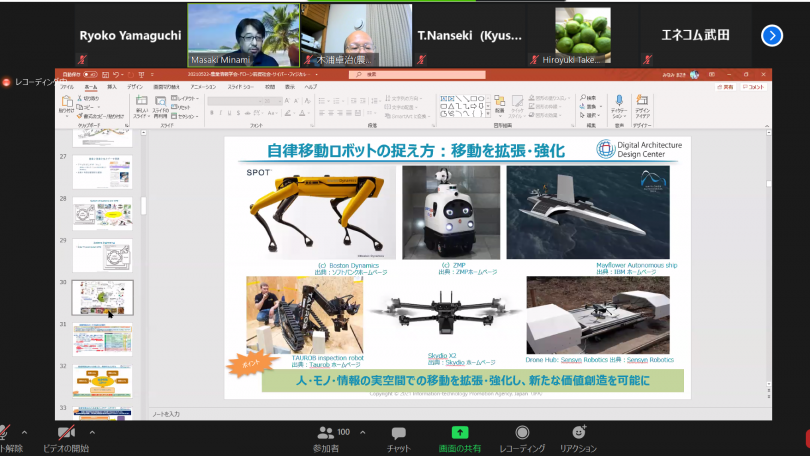The image size is (810, 456).
Task: Expand the shapes gallery more arrow
Action: click(x=488, y=115)
